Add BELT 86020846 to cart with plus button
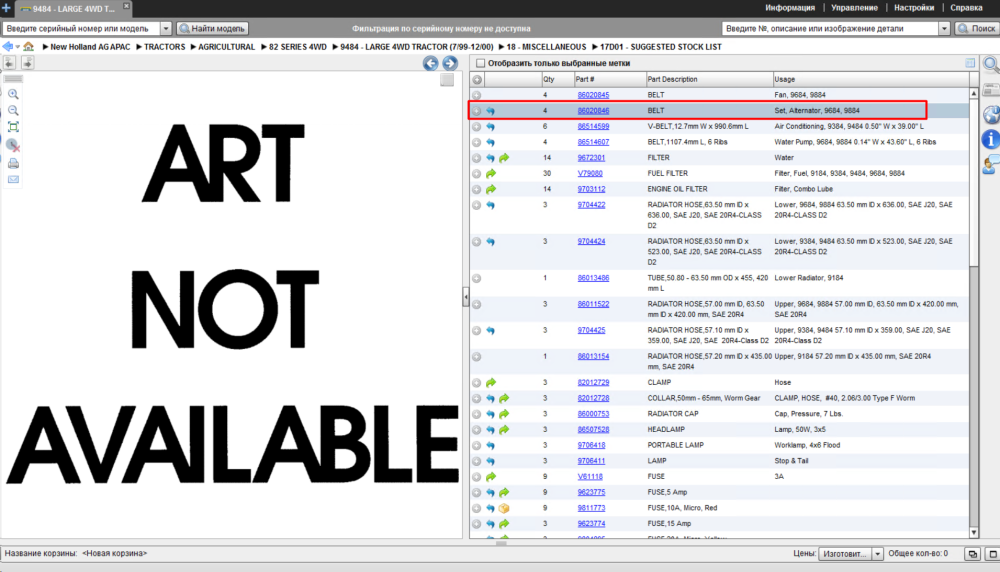 click(476, 110)
